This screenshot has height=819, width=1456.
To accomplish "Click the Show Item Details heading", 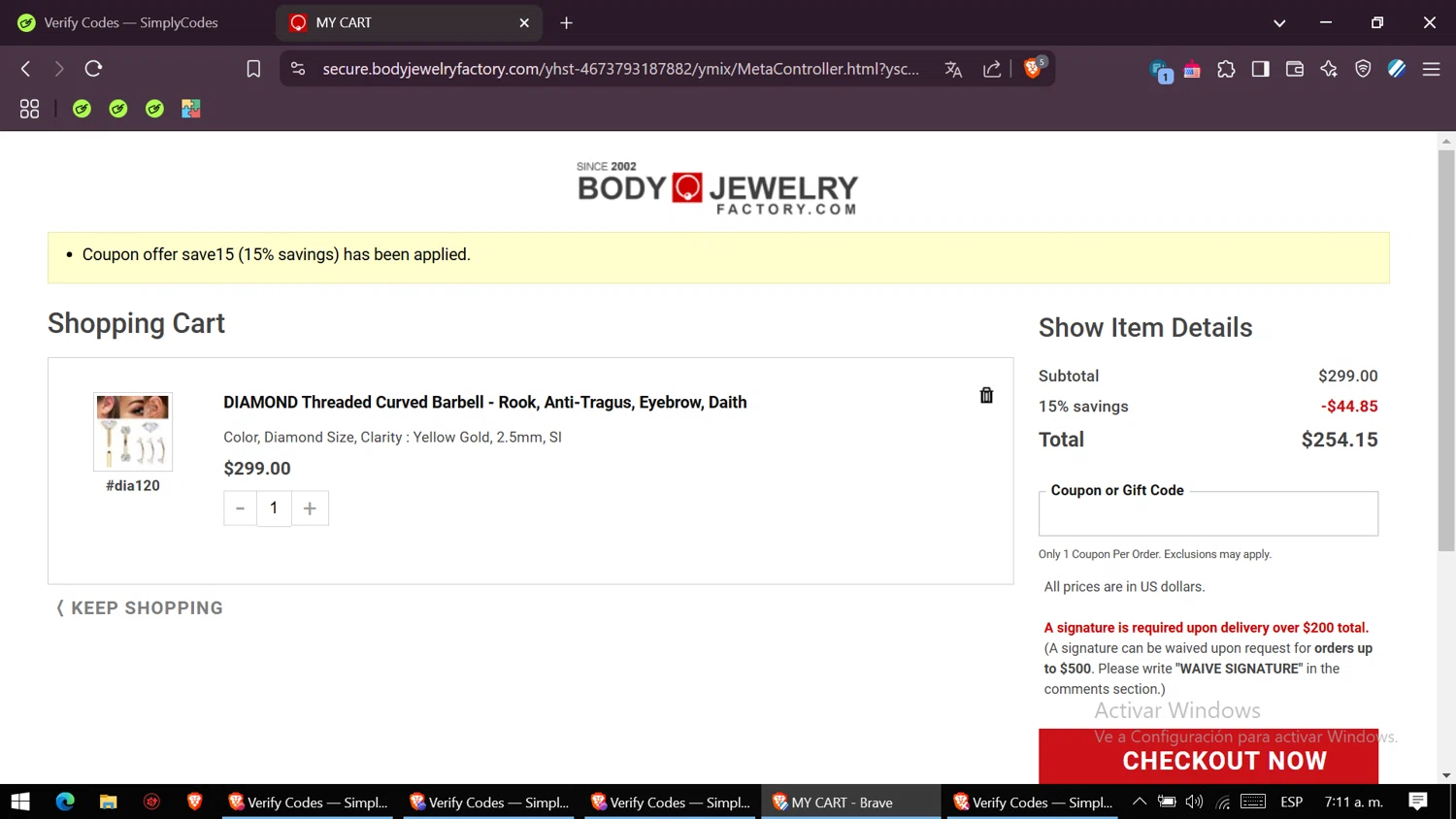I will point(1145,328).
